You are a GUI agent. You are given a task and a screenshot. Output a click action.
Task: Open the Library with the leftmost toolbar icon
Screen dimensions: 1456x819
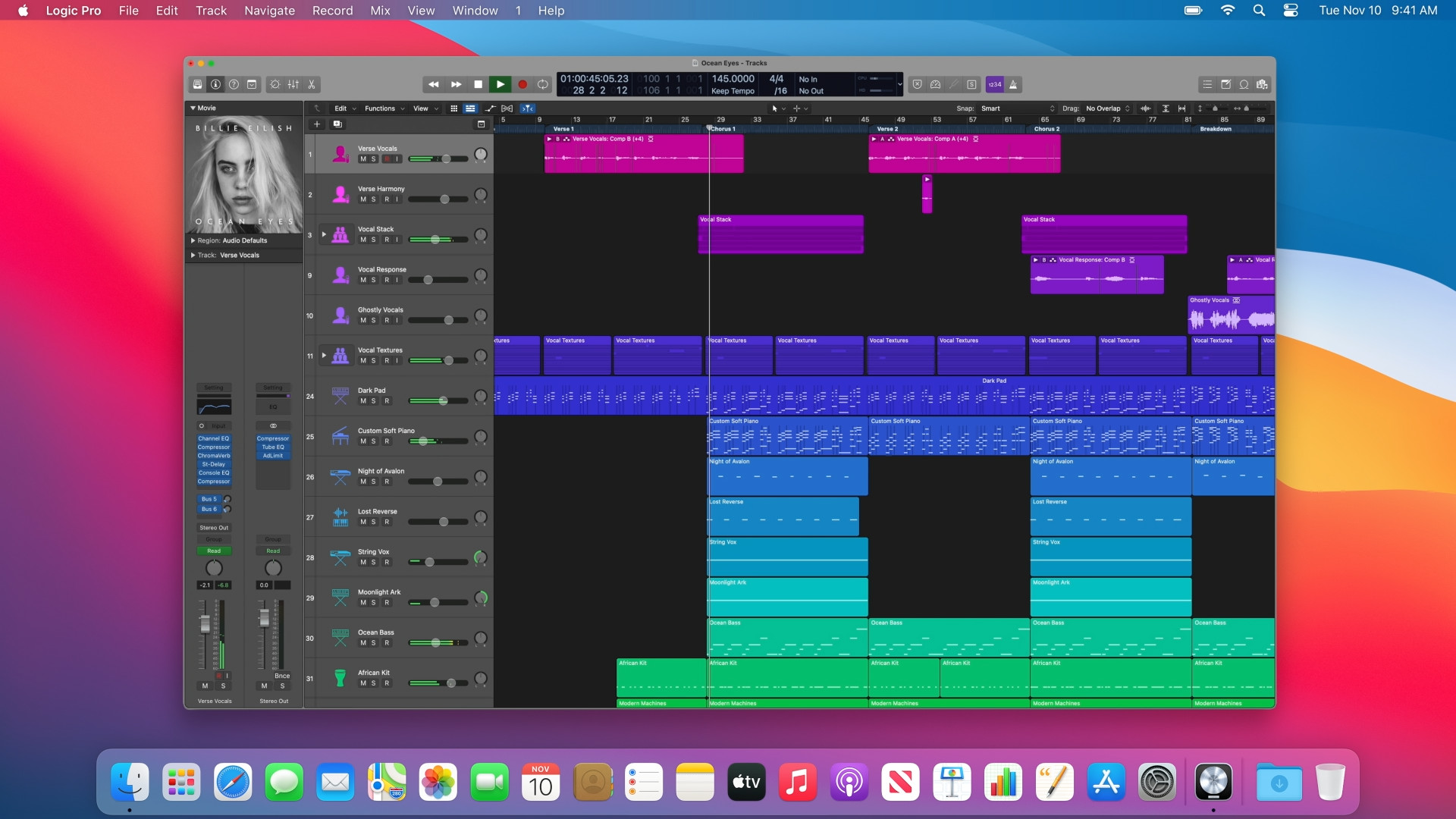point(197,84)
